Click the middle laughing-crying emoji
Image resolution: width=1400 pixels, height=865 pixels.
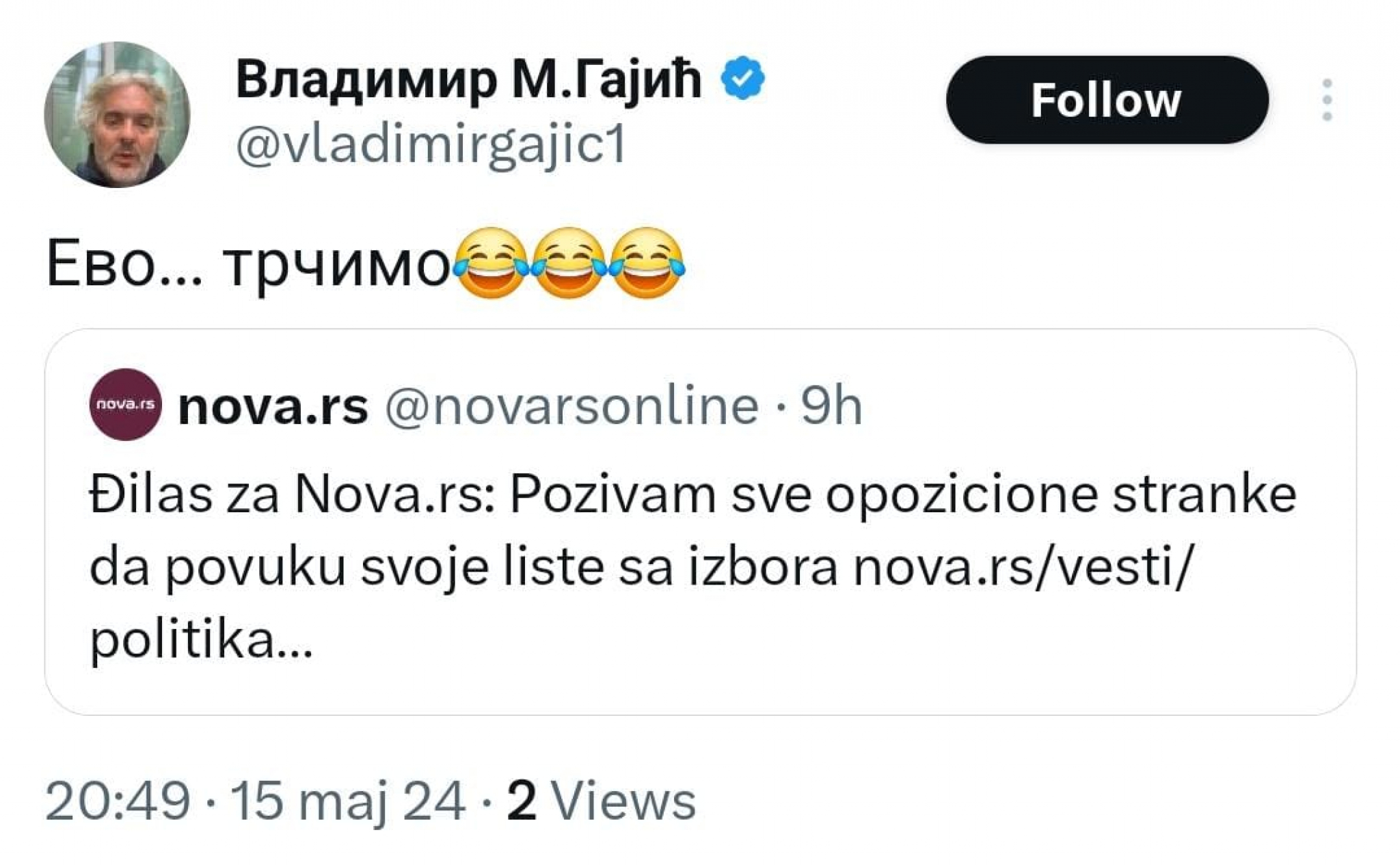(x=569, y=263)
